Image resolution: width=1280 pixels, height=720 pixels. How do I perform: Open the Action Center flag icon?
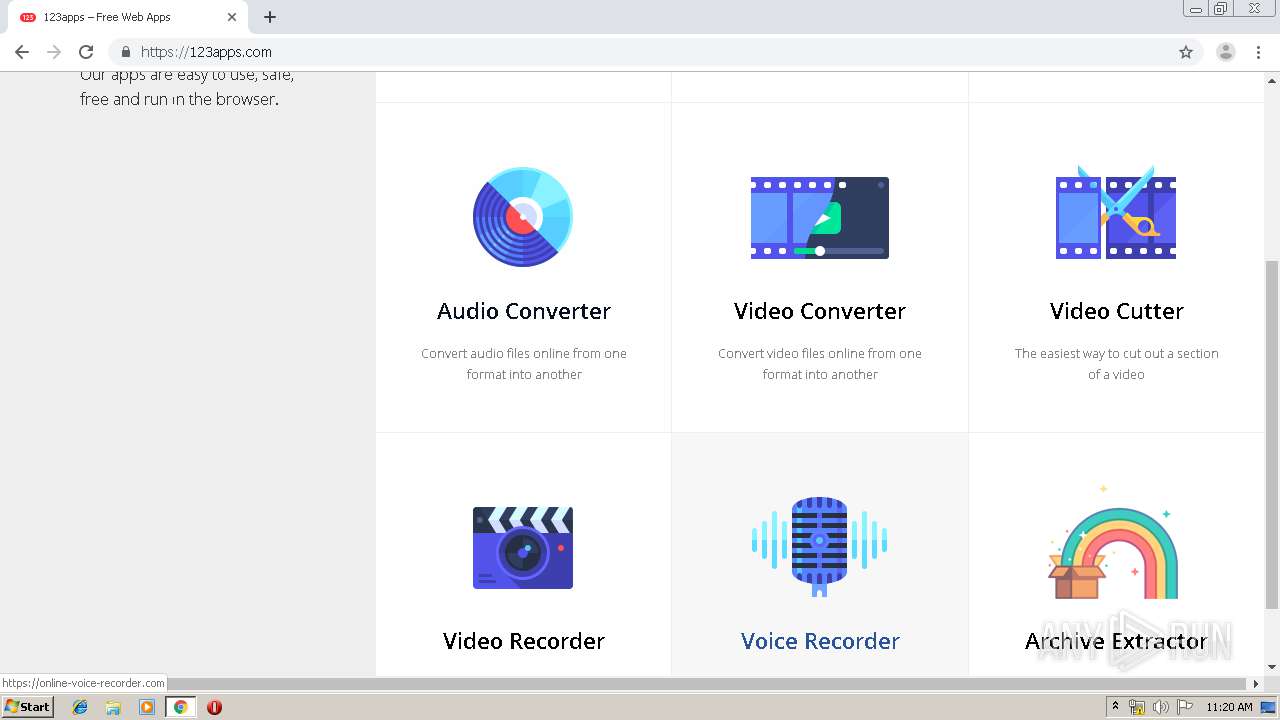1185,707
